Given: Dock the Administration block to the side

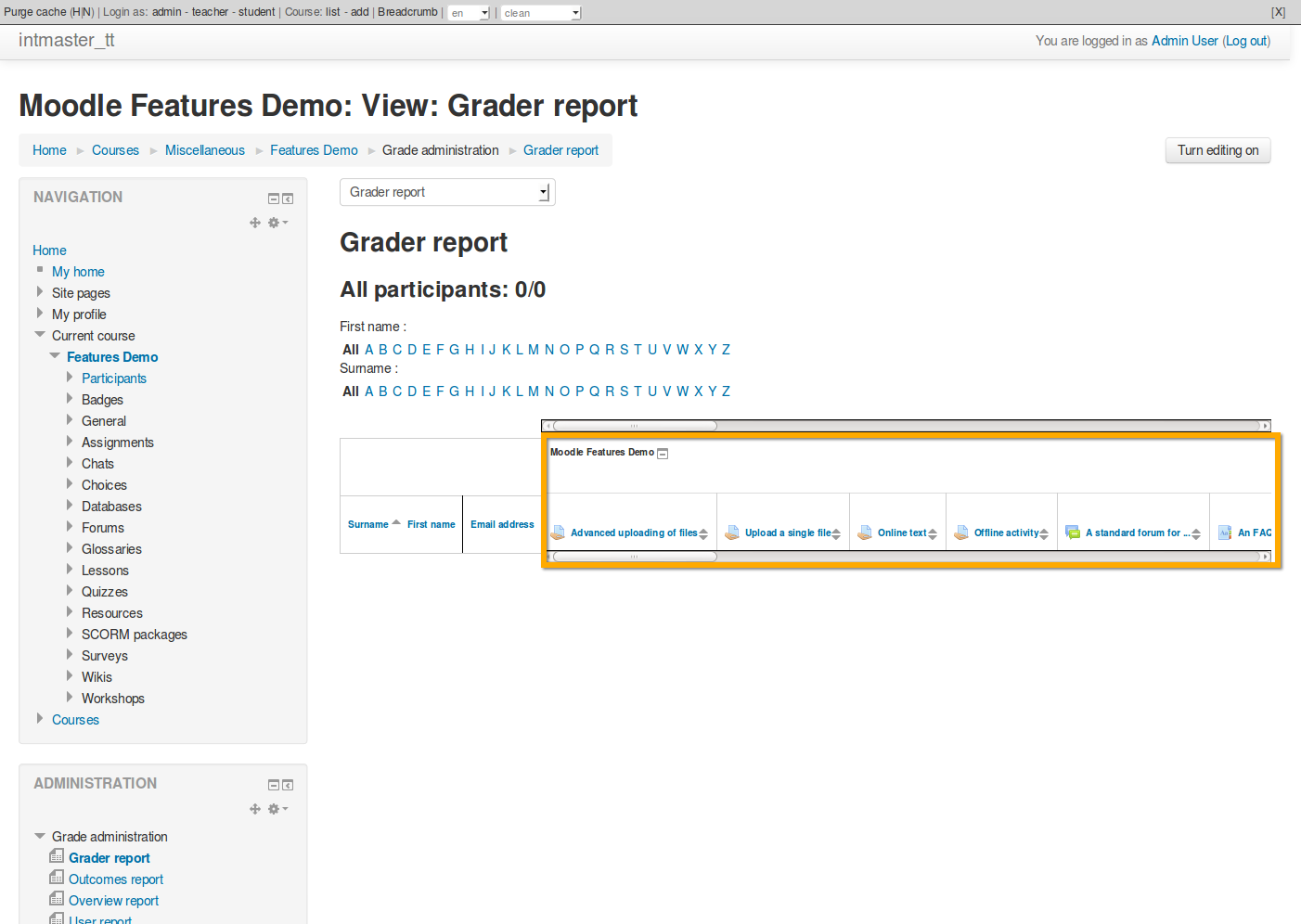Looking at the screenshot, I should [288, 785].
